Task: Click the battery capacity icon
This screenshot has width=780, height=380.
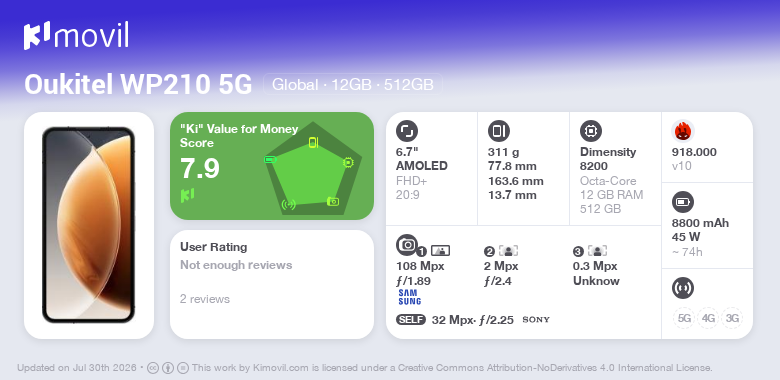Action: (x=683, y=202)
